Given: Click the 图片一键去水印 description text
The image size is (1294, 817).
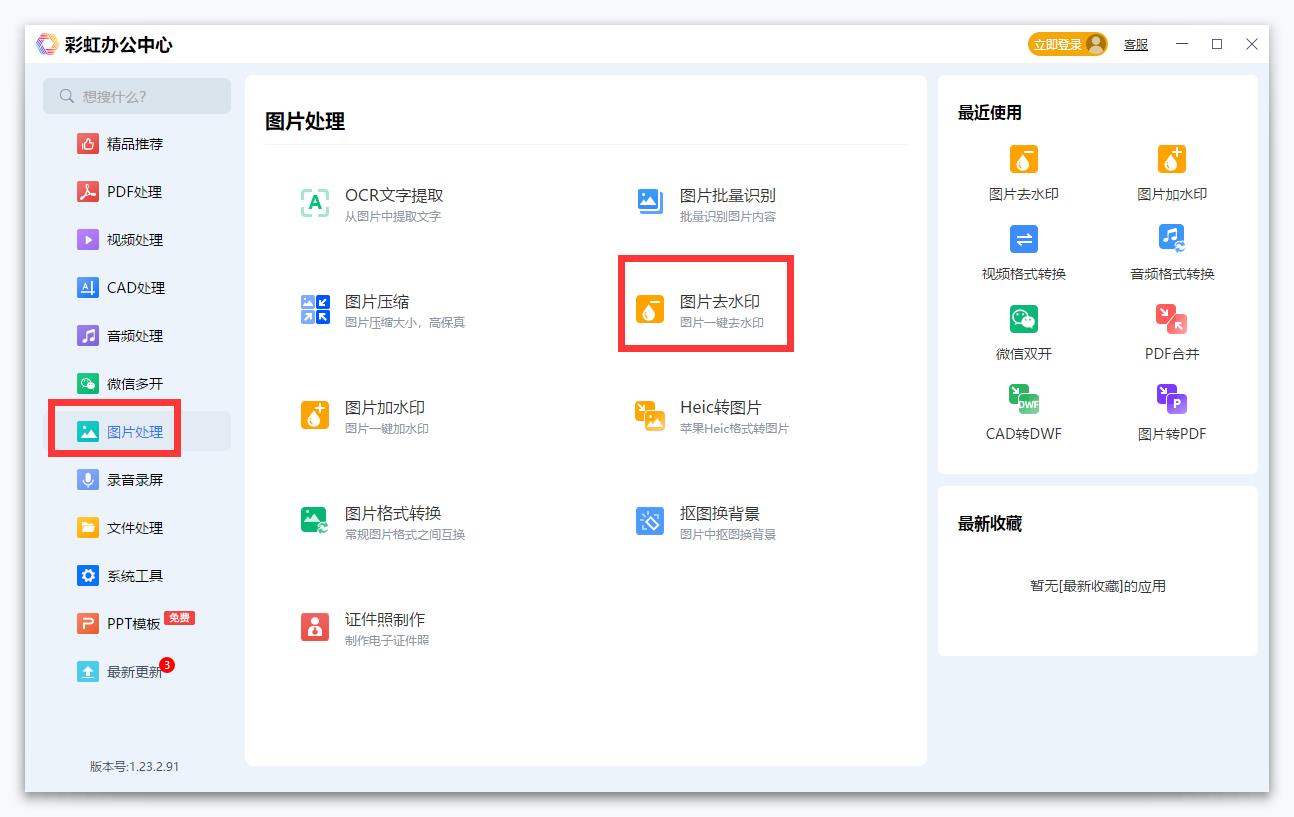Looking at the screenshot, I should pos(722,323).
